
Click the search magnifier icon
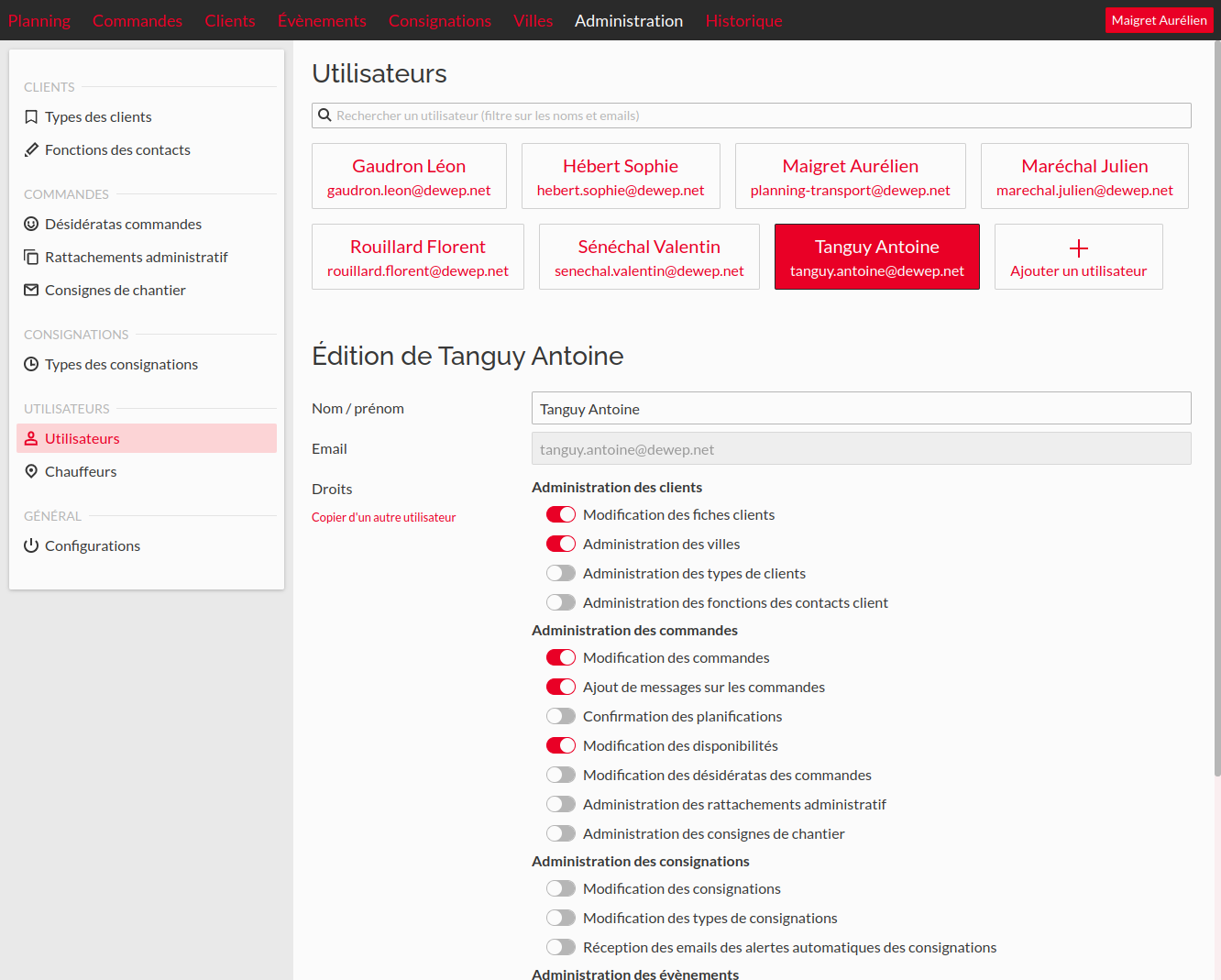point(325,115)
